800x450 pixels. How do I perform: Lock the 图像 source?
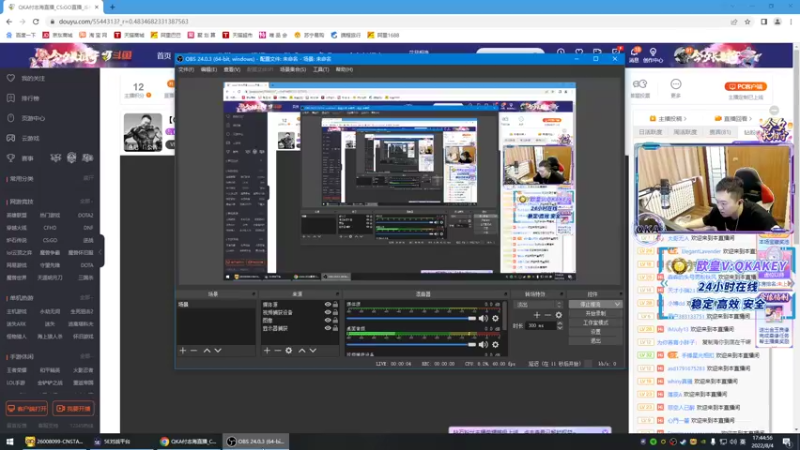pyautogui.click(x=335, y=320)
